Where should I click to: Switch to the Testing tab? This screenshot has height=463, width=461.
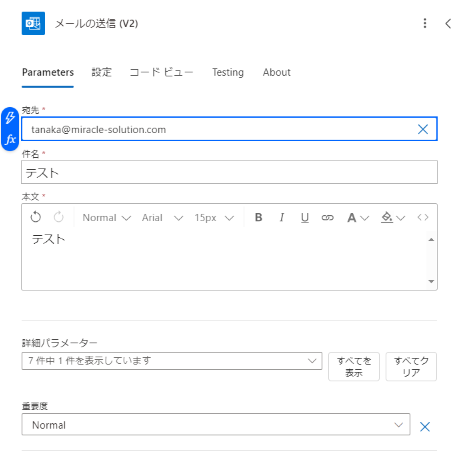coord(228,72)
